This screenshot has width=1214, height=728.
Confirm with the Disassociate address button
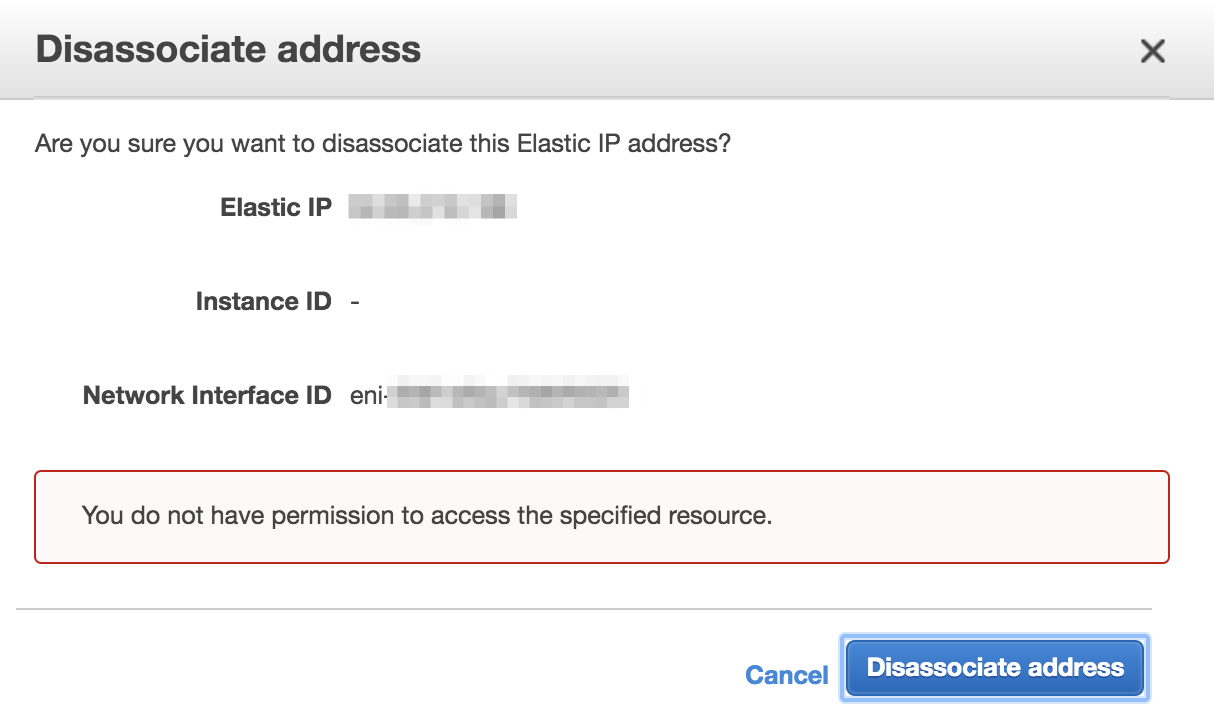pos(995,668)
